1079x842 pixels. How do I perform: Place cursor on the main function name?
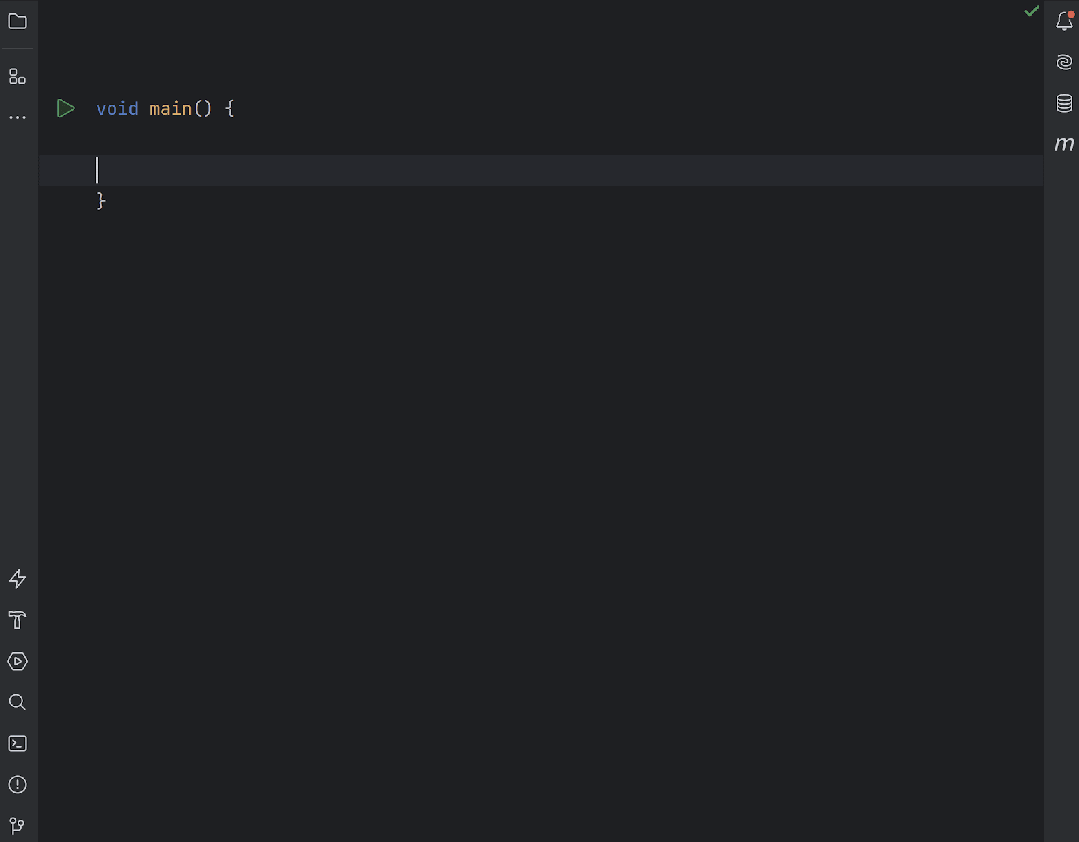(171, 108)
